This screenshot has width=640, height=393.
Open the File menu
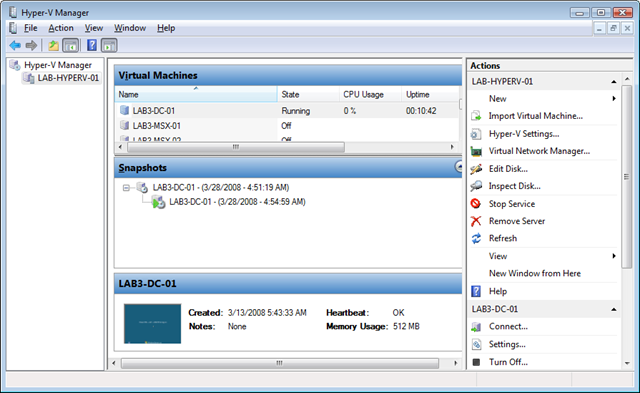click(31, 28)
